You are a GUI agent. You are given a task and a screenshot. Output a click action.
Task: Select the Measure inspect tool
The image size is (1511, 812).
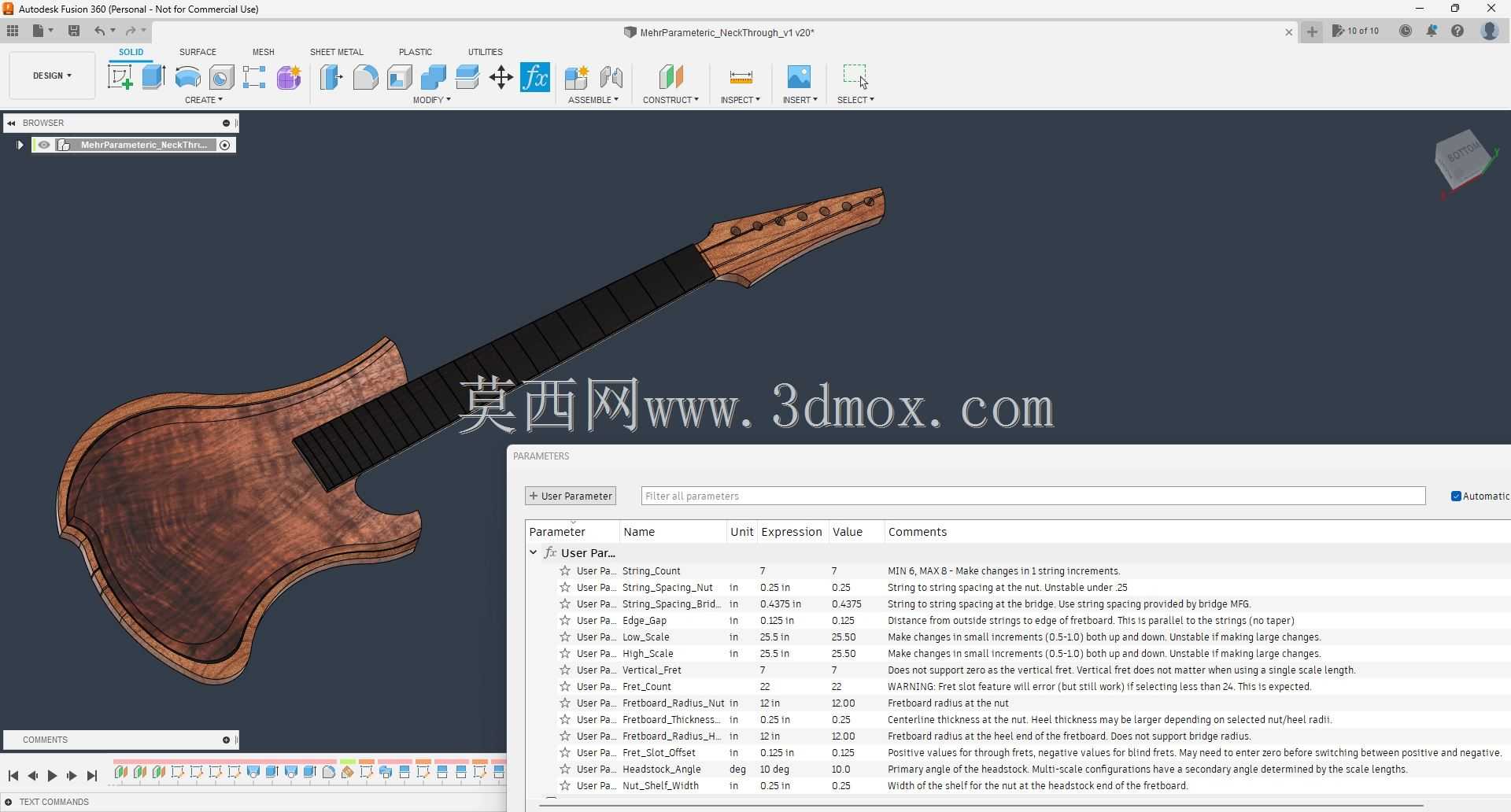click(741, 77)
